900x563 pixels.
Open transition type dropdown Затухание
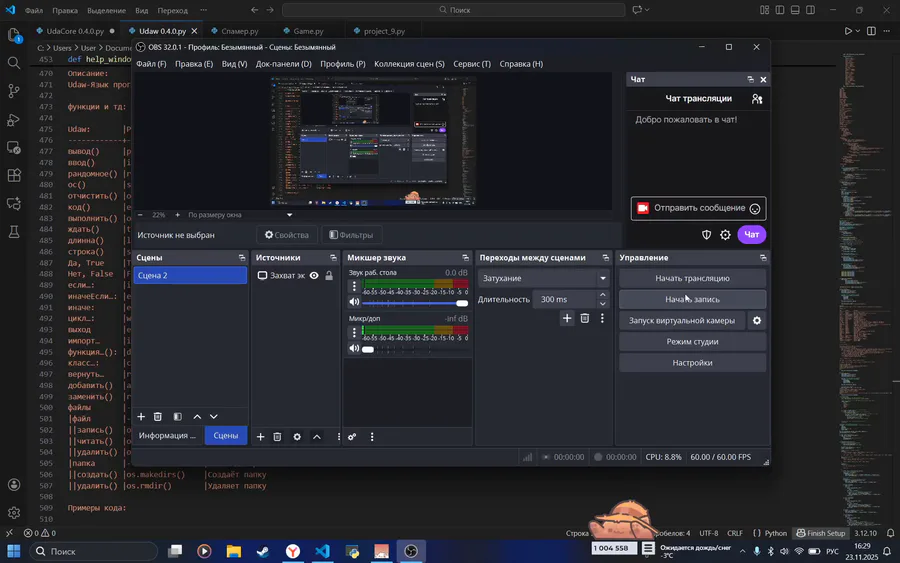pos(544,278)
